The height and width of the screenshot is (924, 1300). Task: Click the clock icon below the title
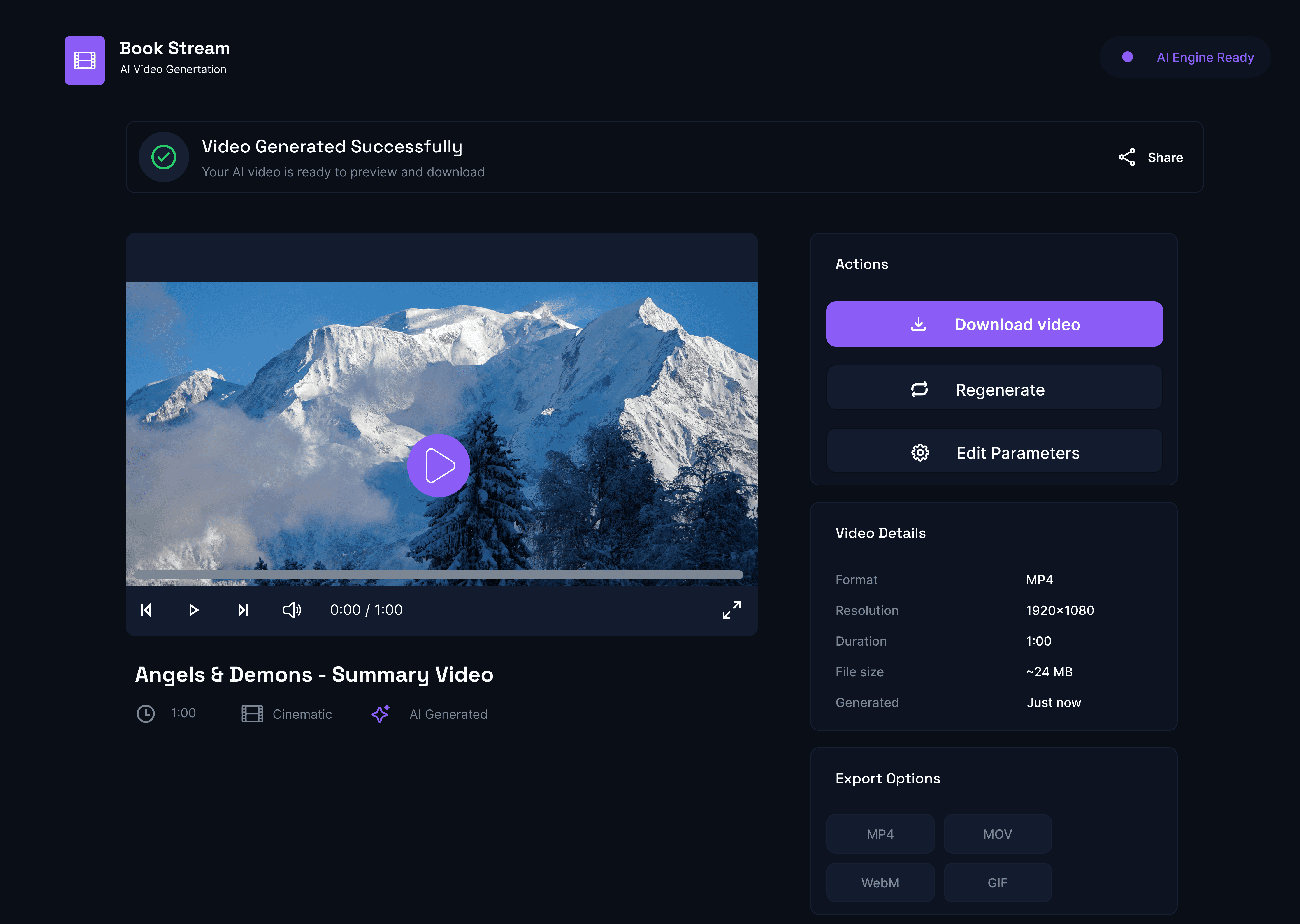[146, 714]
